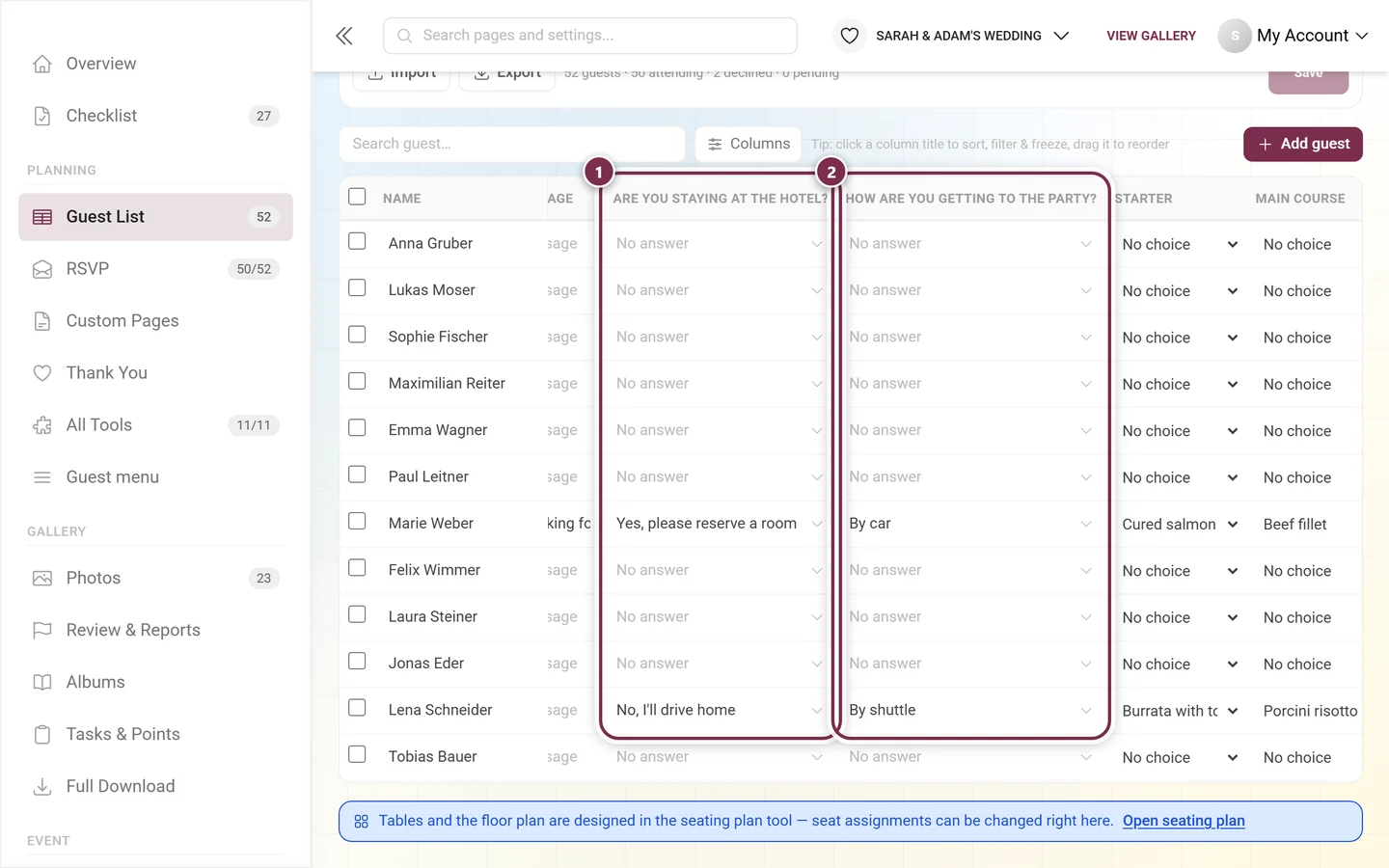Screen dimensions: 1389x868
Task: Follow the Open seating plan link
Action: click(x=1184, y=821)
